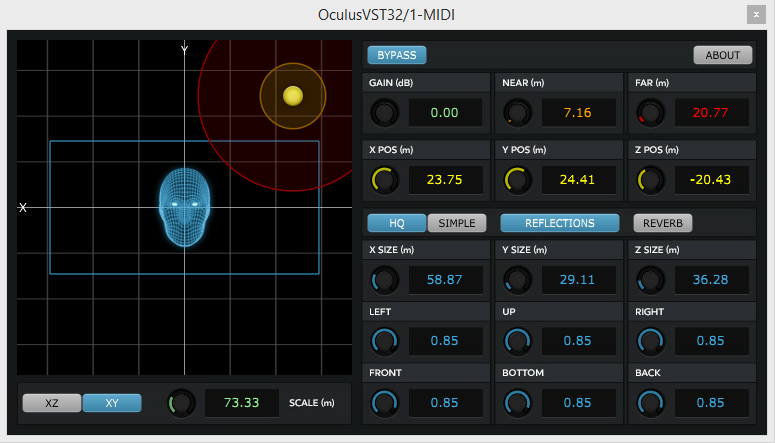Toggle the BYPASS button
This screenshot has height=443, width=775.
point(397,55)
